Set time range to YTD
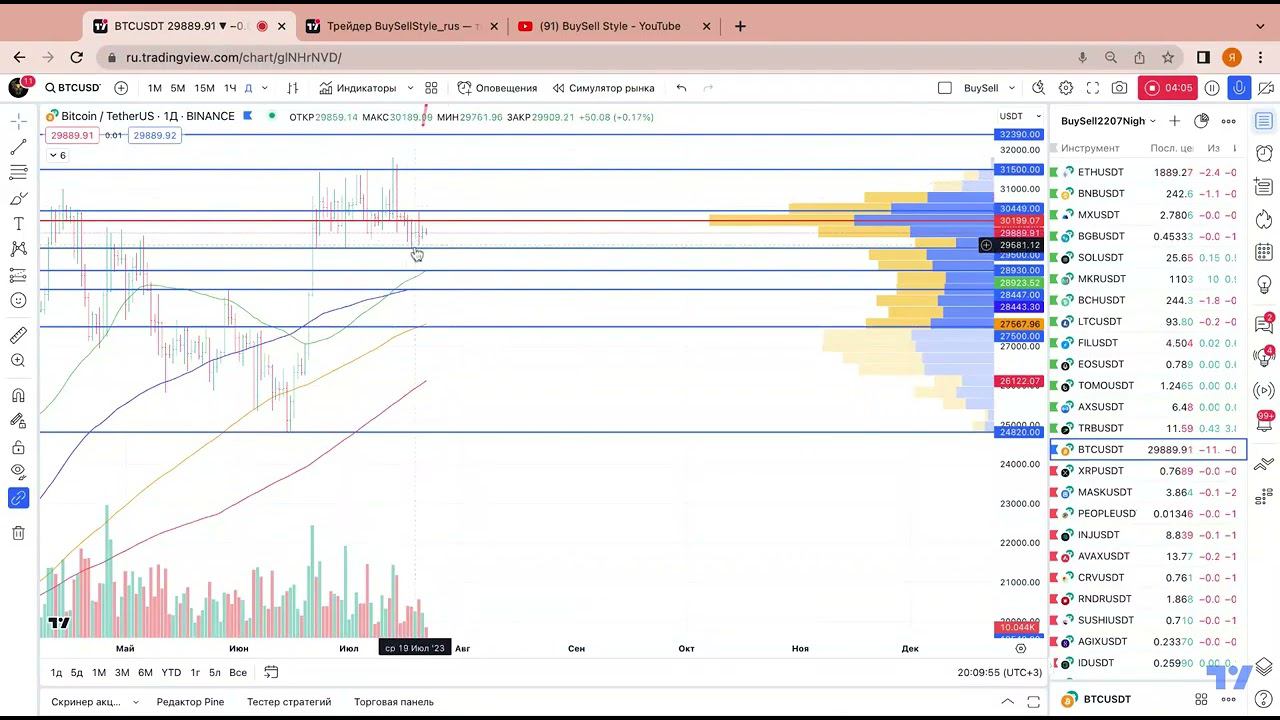Screen dimensions: 1280x720 [171, 673]
